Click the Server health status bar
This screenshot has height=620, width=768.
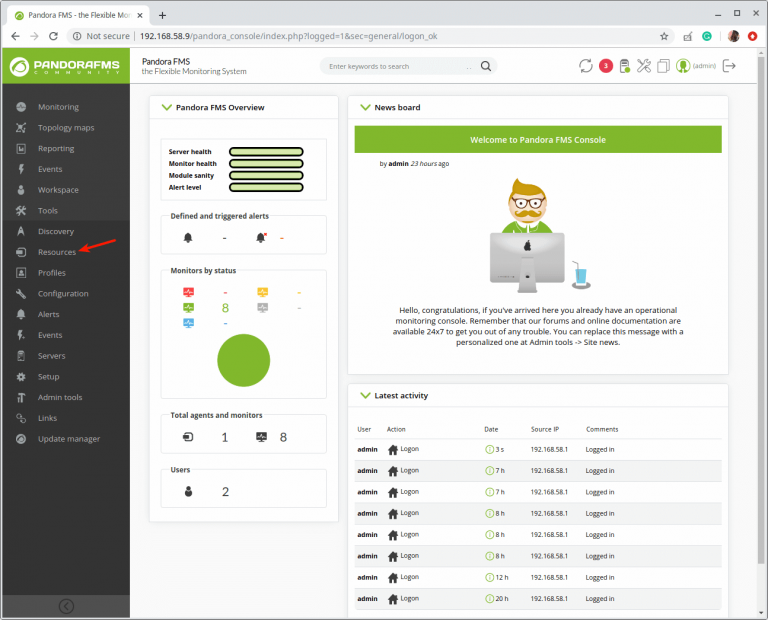tap(265, 152)
